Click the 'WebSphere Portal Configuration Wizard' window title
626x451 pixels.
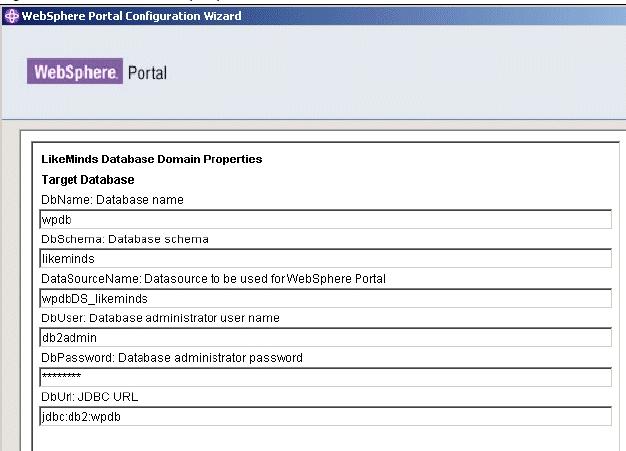[131, 16]
